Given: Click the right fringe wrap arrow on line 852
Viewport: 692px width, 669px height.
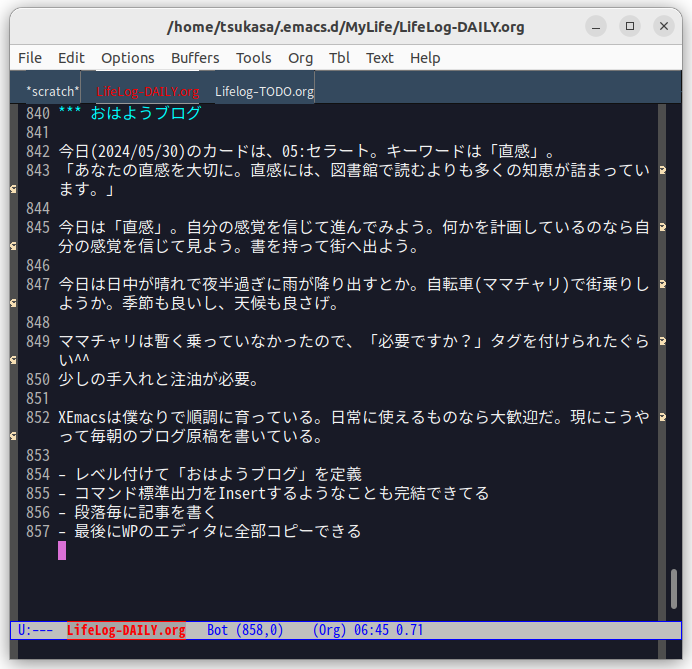Looking at the screenshot, I should pos(662,417).
